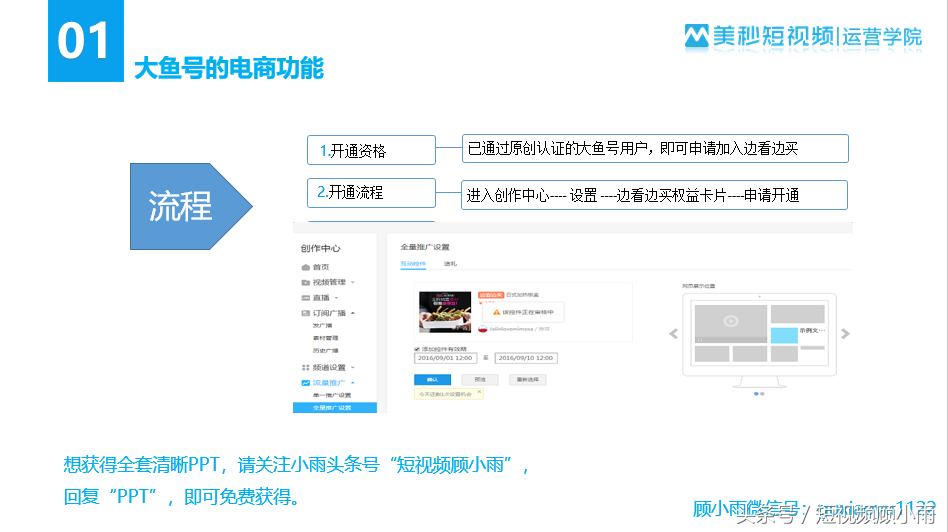
Task: Select the first blue carousel dot
Action: (x=756, y=394)
